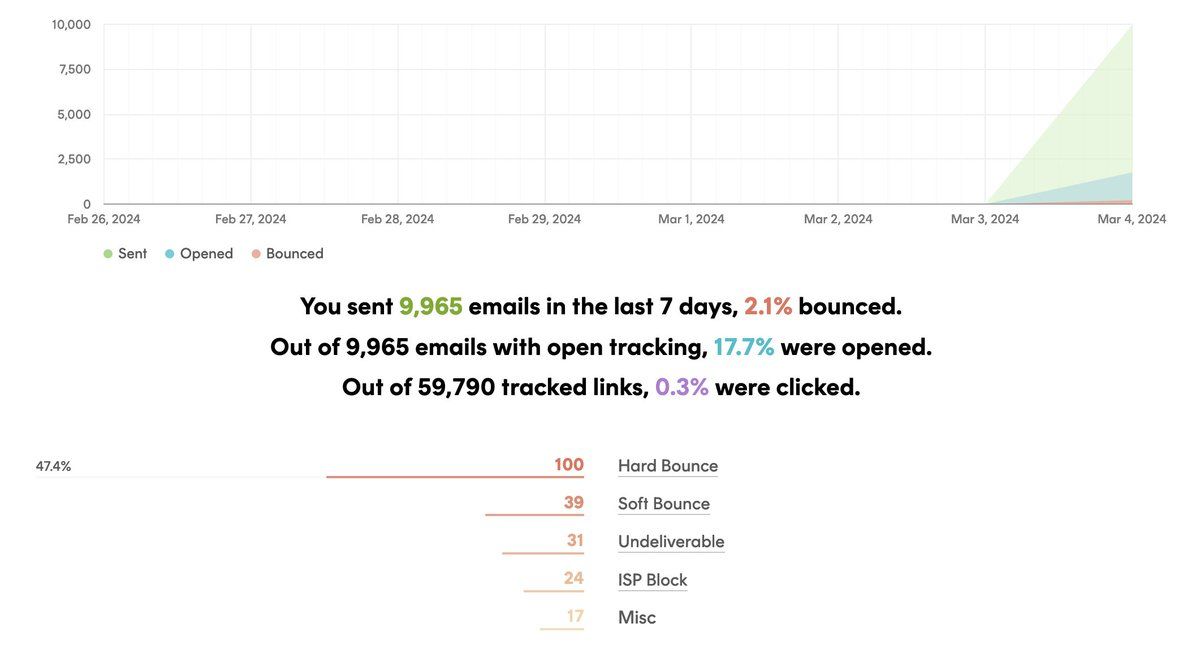
Task: Click the Undeliverable bounce link
Action: (670, 542)
